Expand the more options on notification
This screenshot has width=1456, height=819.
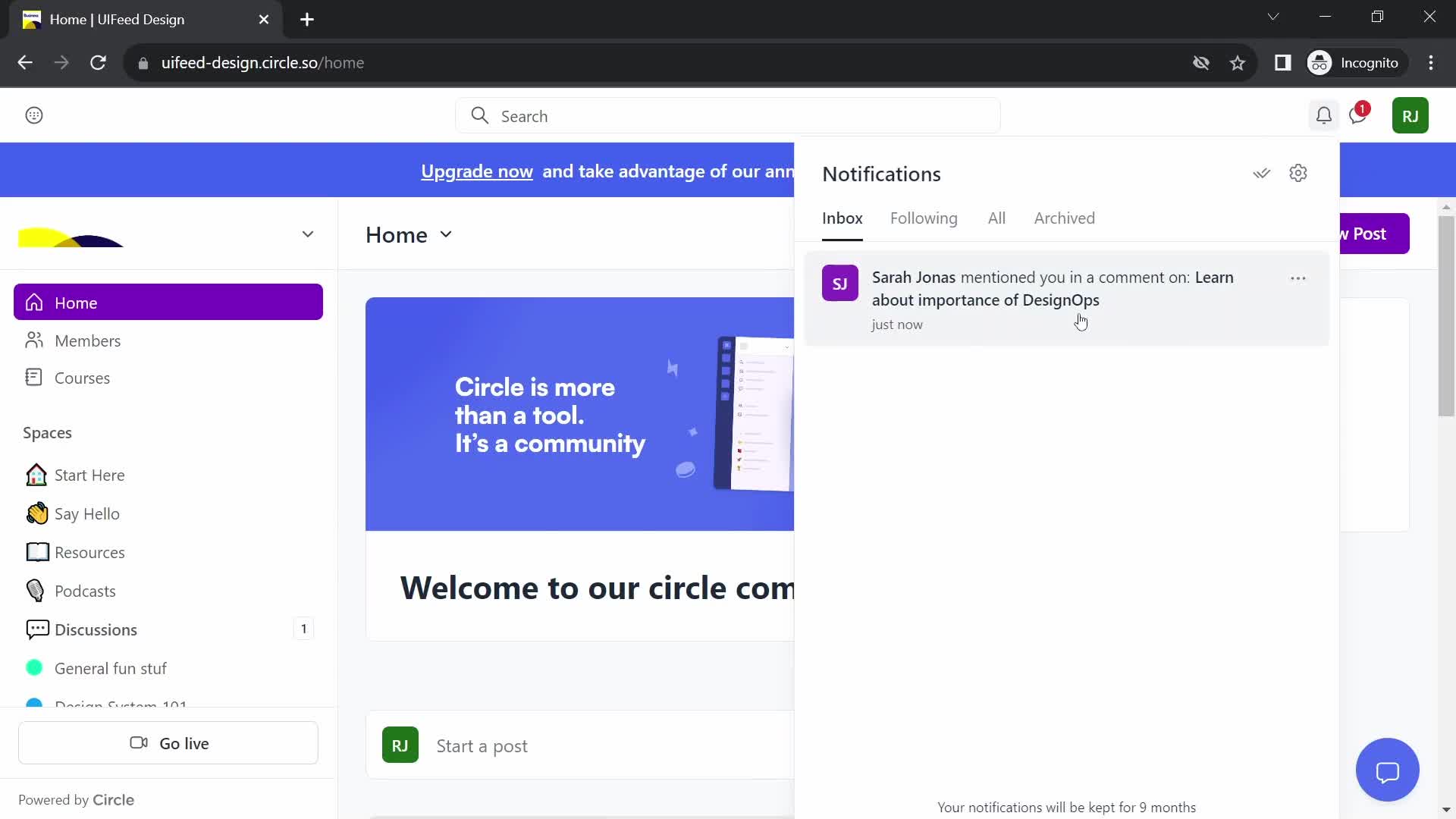click(1298, 278)
